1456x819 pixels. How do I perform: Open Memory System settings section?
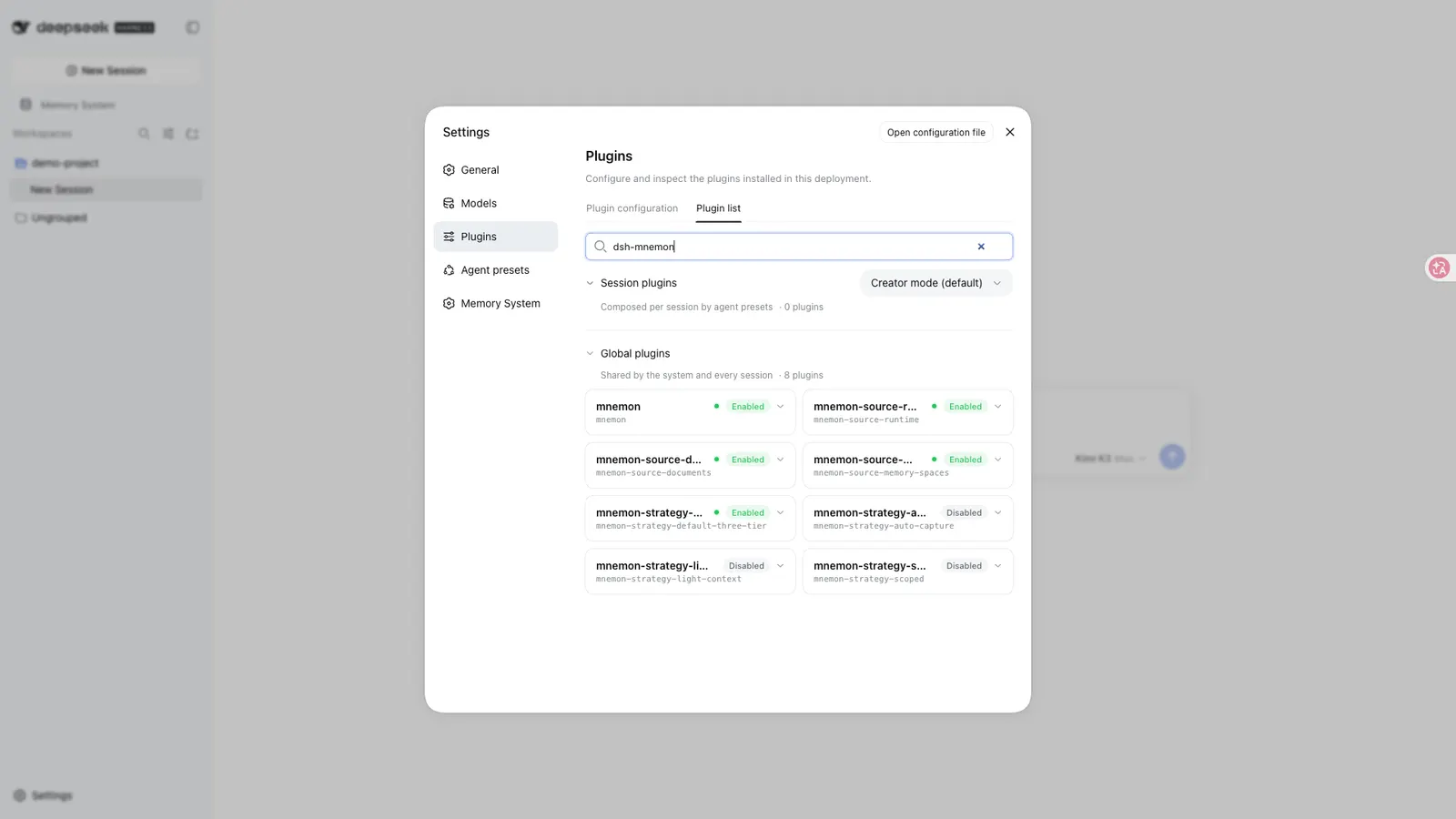coord(495,303)
